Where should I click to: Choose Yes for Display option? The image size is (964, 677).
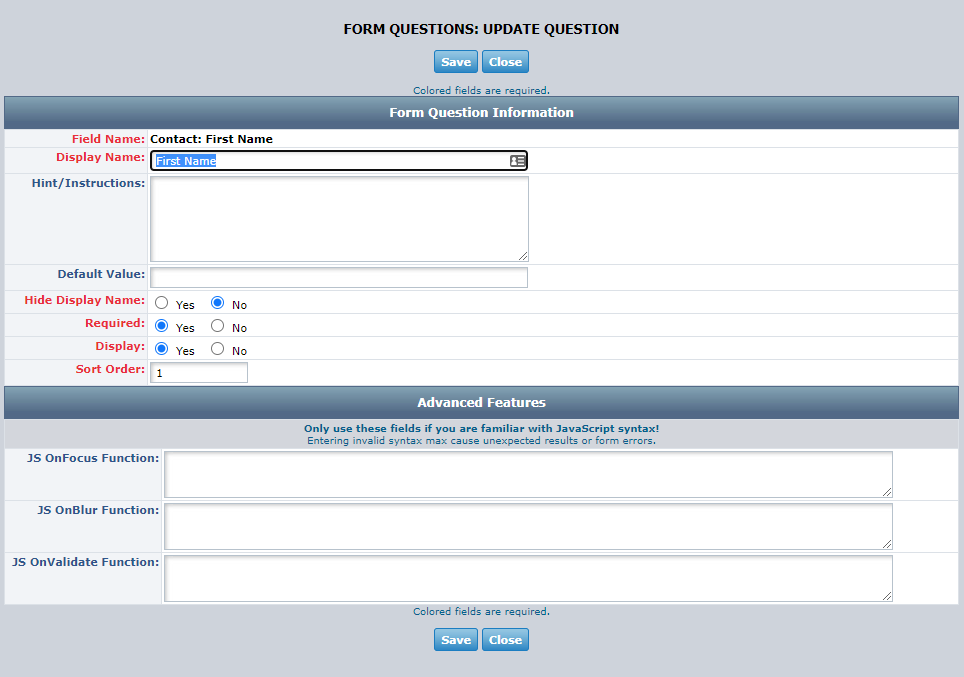[162, 349]
